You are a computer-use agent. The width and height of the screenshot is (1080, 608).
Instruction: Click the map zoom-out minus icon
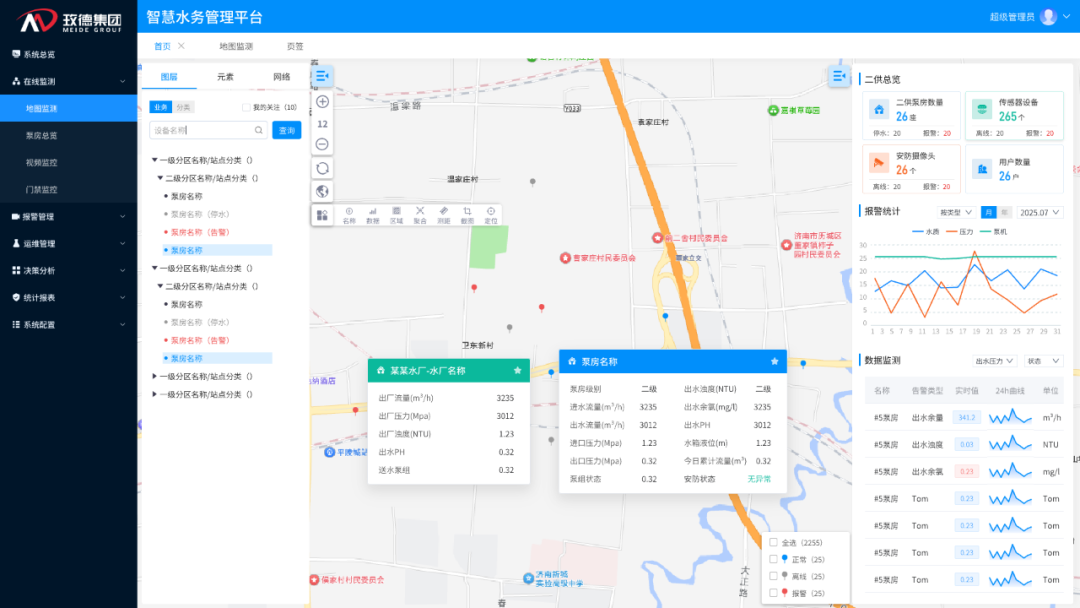[x=322, y=144]
